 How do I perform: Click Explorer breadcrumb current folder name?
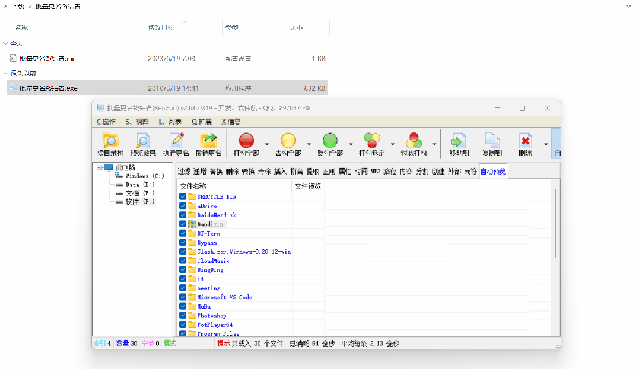click(x=58, y=6)
